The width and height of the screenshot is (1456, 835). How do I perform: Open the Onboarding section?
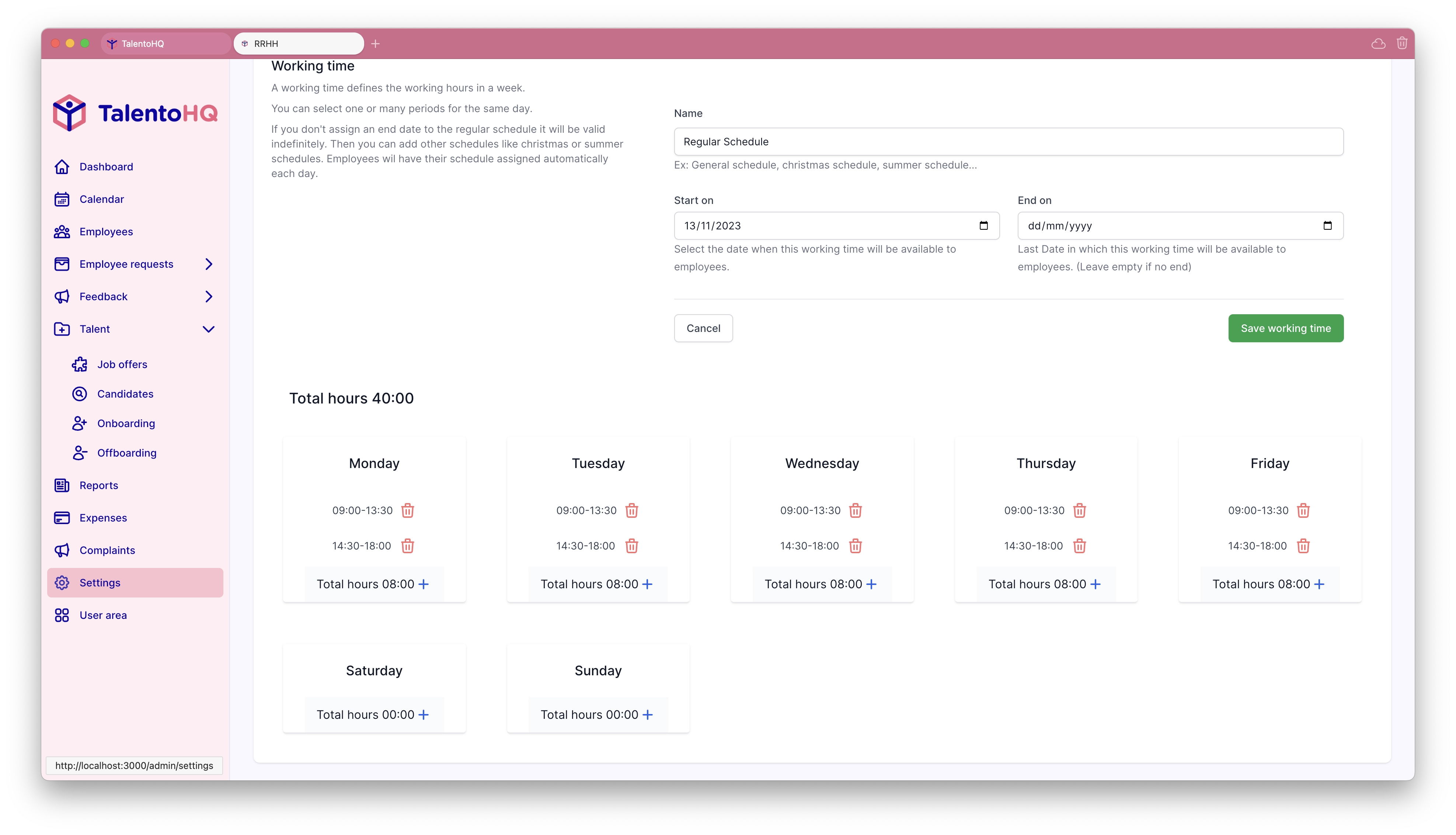coord(126,423)
